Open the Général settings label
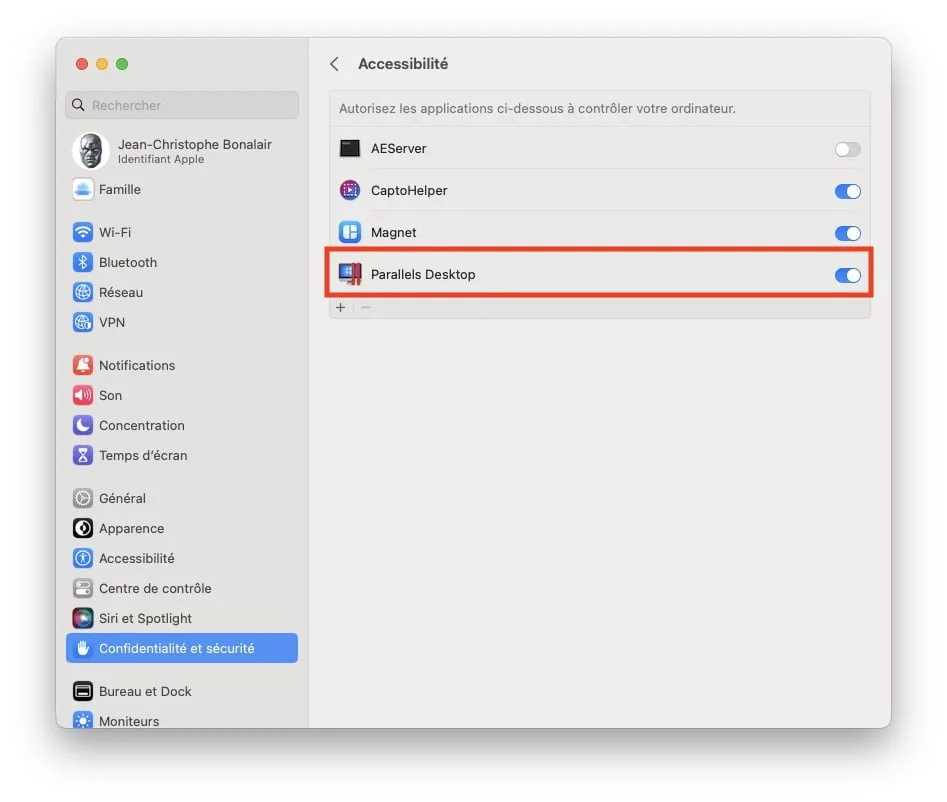The image size is (947, 802). click(x=122, y=498)
